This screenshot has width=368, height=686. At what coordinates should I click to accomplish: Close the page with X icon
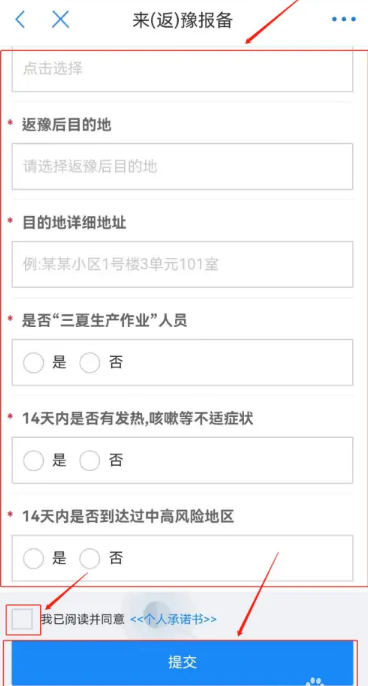click(60, 20)
